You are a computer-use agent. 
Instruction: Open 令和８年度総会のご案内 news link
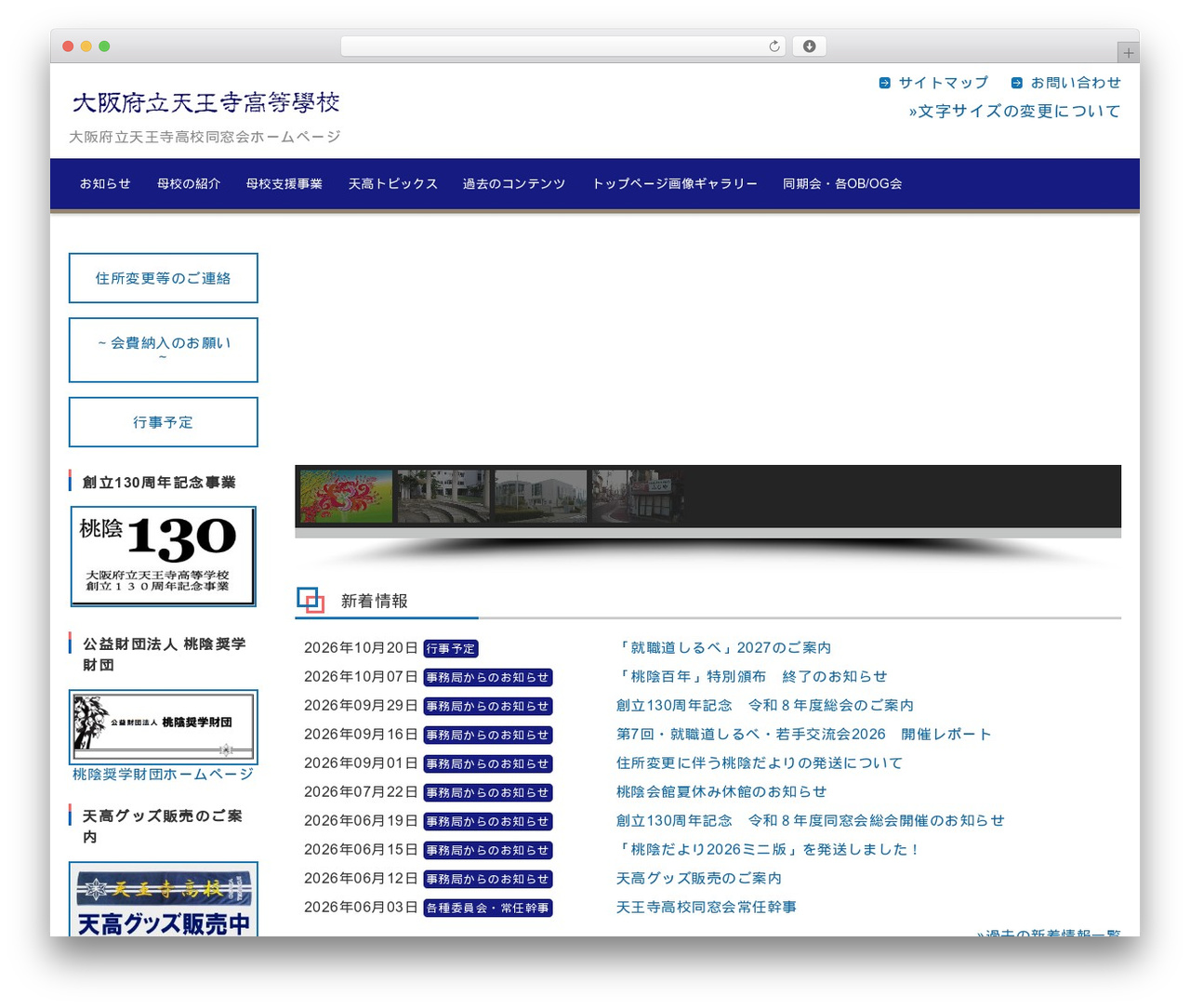[x=765, y=706]
